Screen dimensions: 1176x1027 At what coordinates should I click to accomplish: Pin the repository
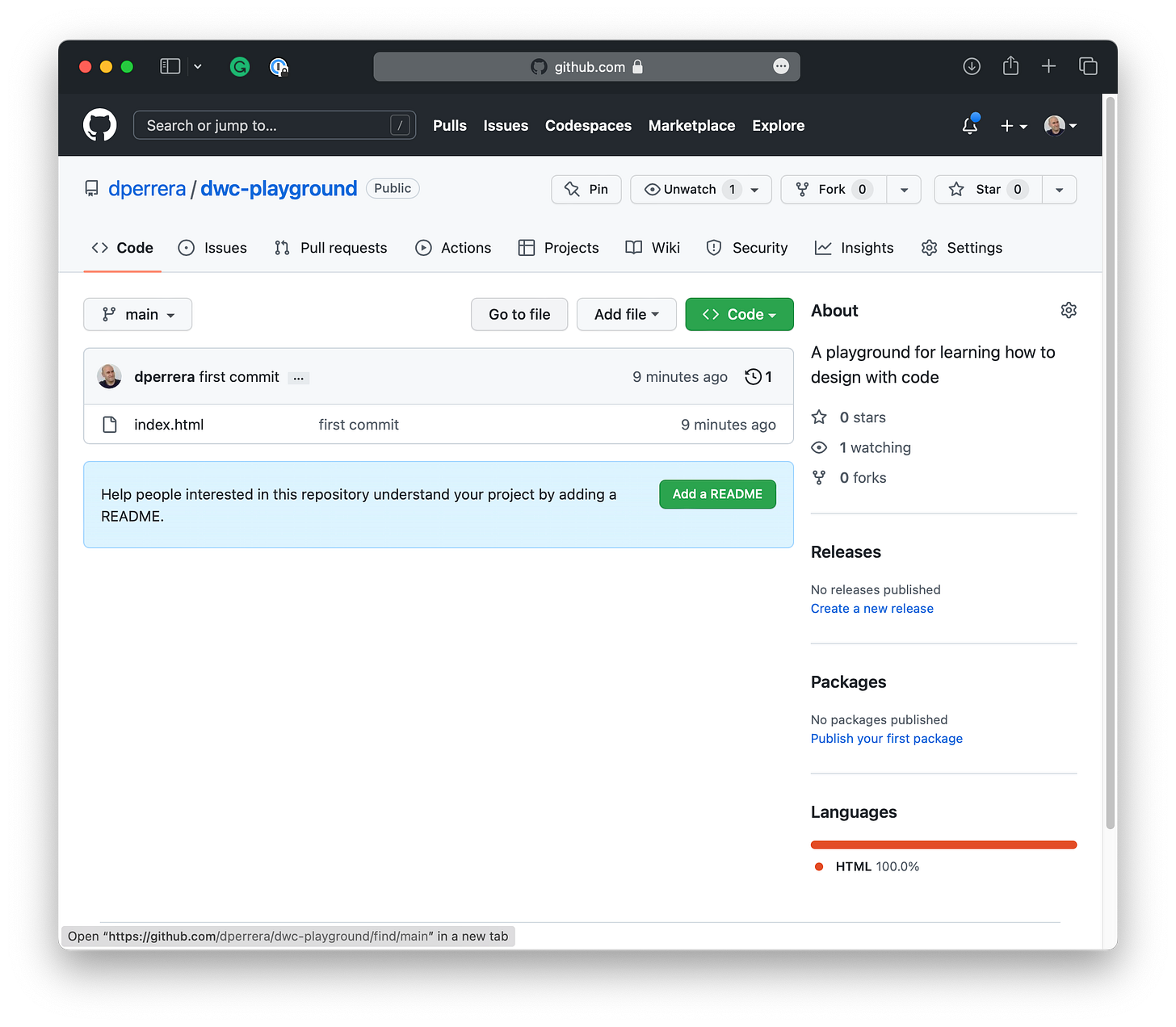tap(586, 189)
